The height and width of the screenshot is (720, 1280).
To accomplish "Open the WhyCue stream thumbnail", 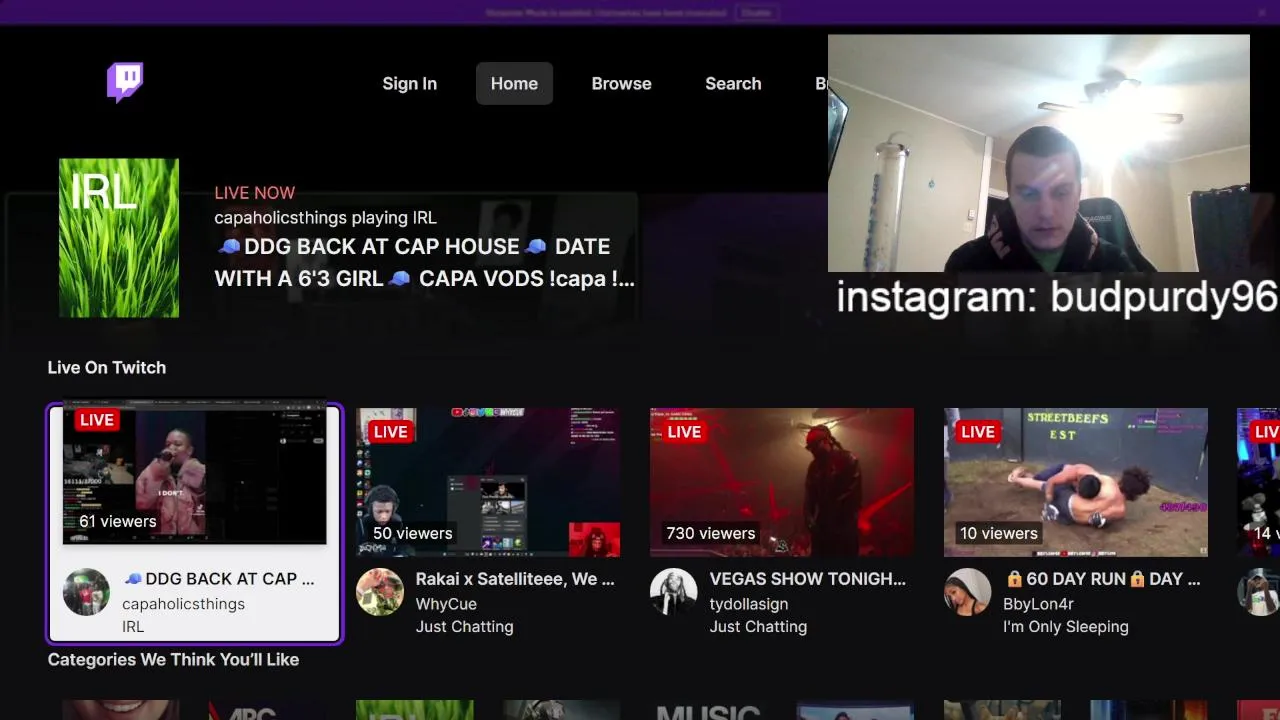I will click(488, 482).
